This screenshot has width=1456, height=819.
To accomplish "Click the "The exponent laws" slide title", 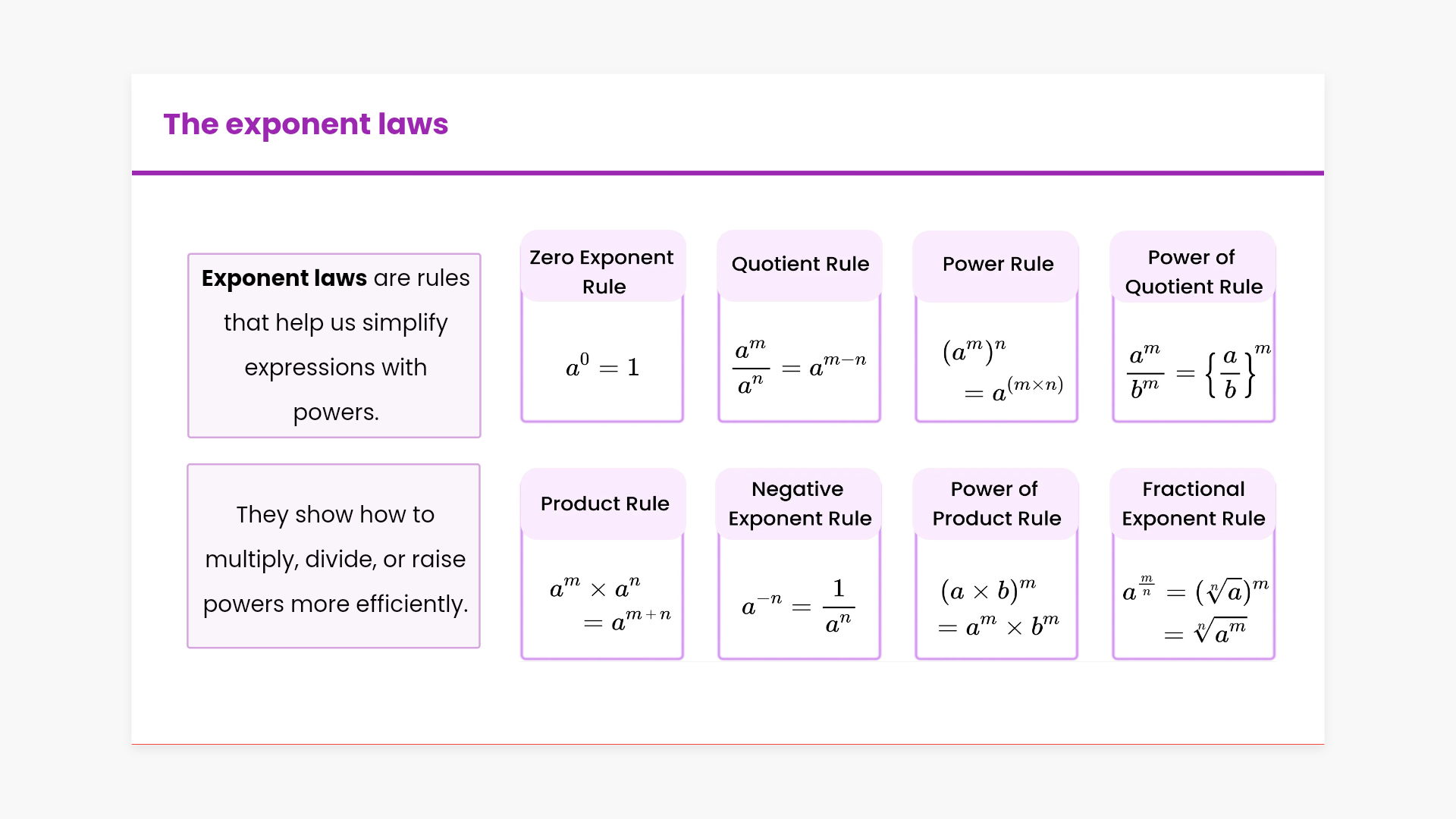I will click(306, 124).
